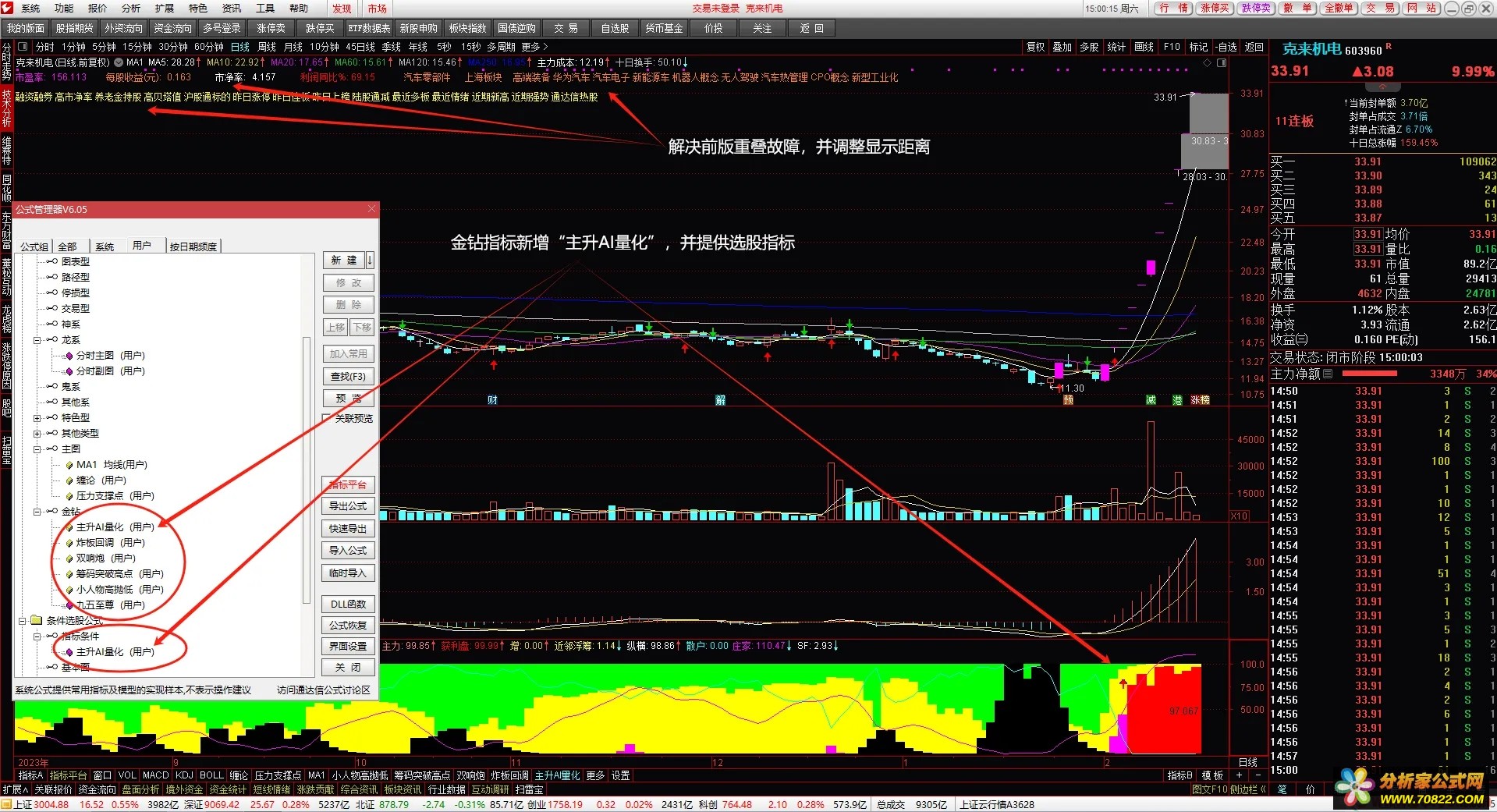Screen dimensions: 1497x812
Task: Click the plus zoom icon next to 模板
Action: coord(1239,775)
